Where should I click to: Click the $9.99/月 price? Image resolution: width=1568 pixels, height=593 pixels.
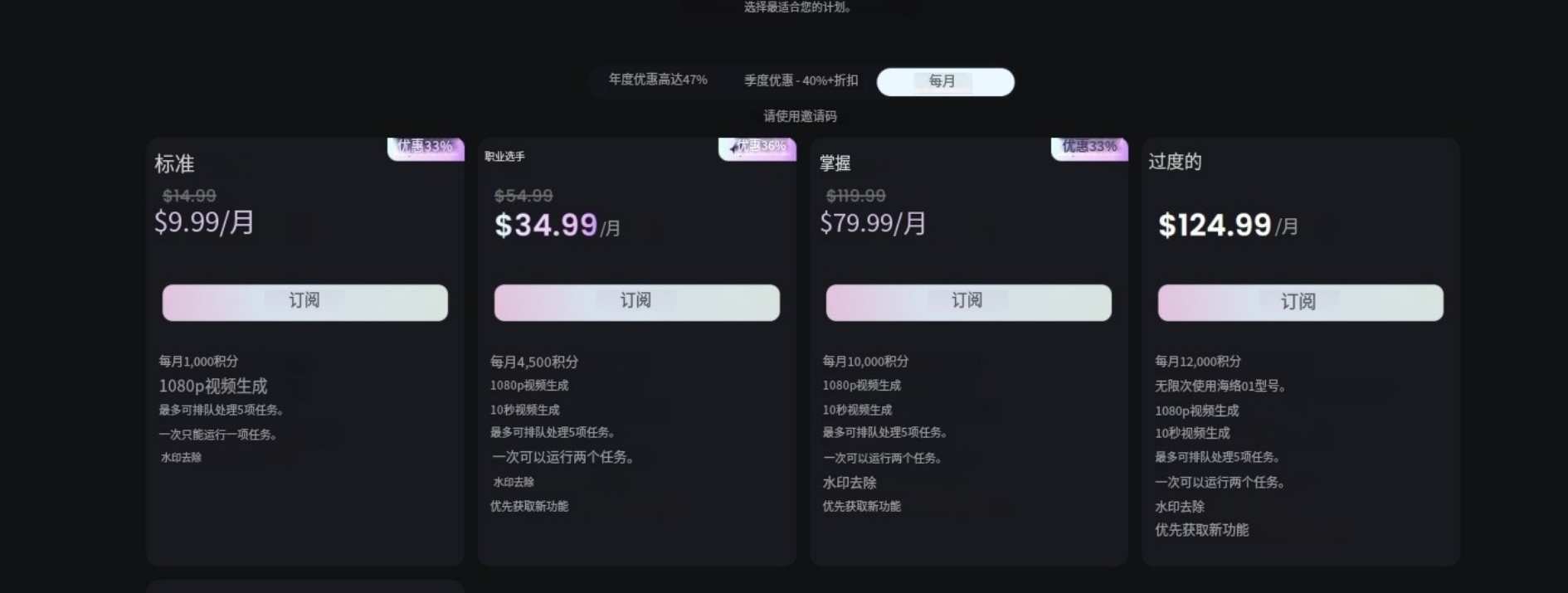(204, 222)
